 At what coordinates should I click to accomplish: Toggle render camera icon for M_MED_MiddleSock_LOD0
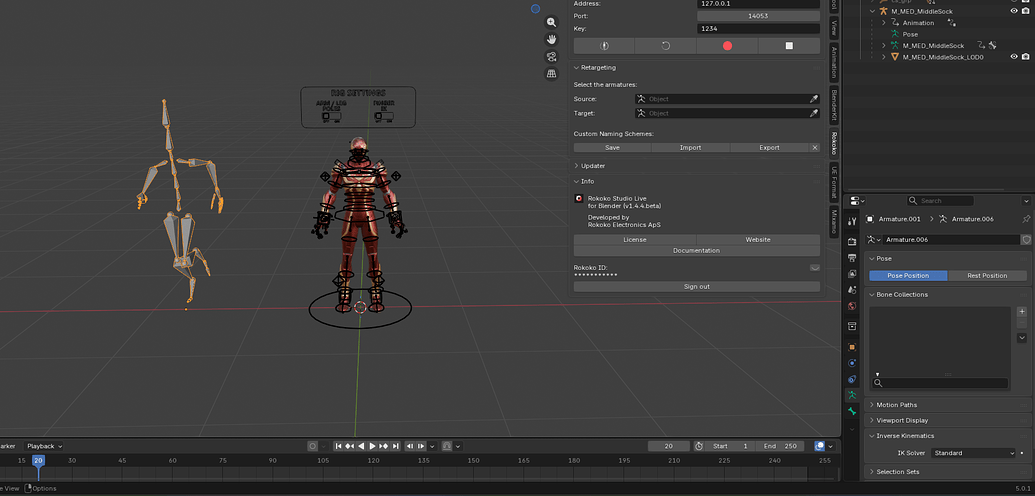1026,57
